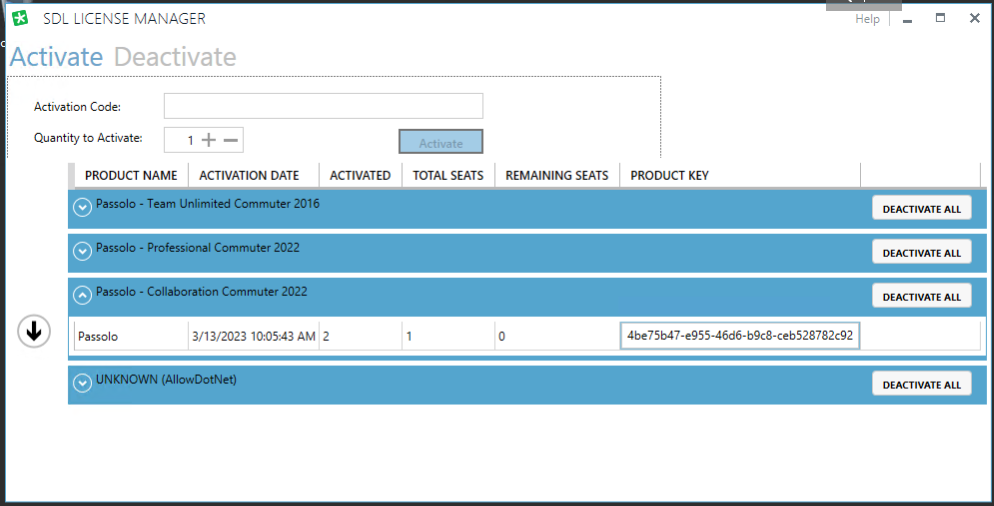This screenshot has height=506, width=994.
Task: Select the activated count cell showing 2
Action: 360,336
